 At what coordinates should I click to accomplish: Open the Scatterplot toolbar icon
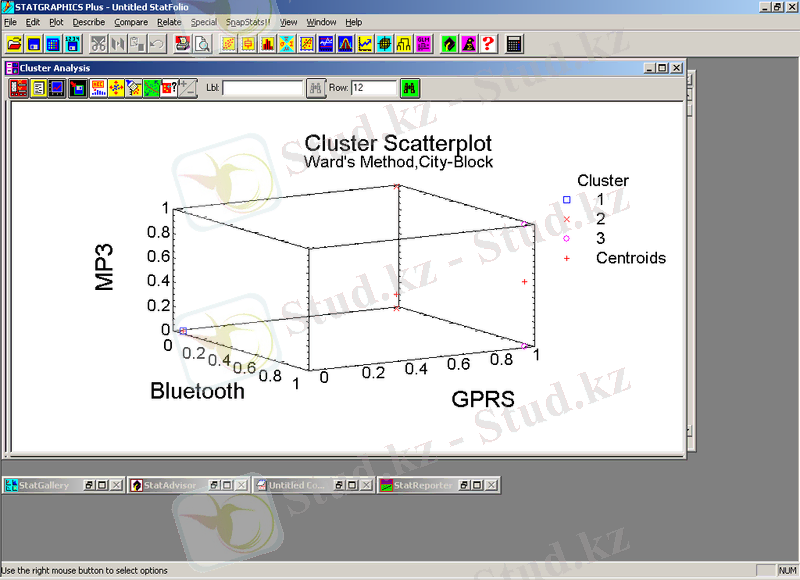[x=228, y=44]
